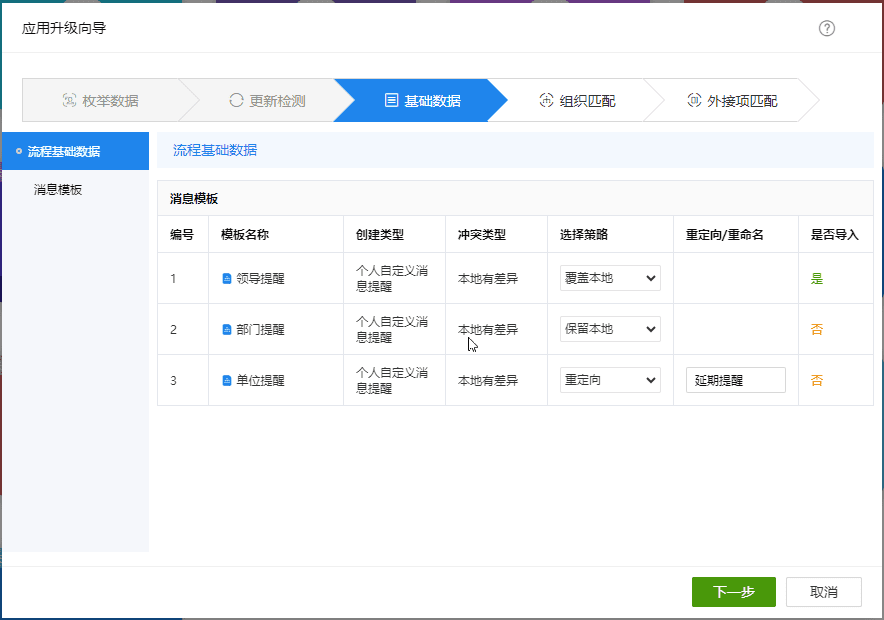Screen dimensions: 884x620
Task: Click the 否 import status for 单位提醒
Action: click(x=817, y=380)
